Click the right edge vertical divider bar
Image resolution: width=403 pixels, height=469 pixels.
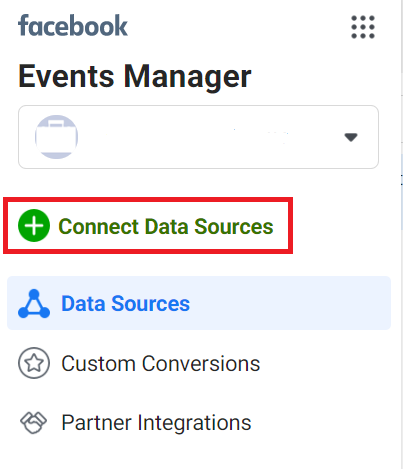click(401, 234)
